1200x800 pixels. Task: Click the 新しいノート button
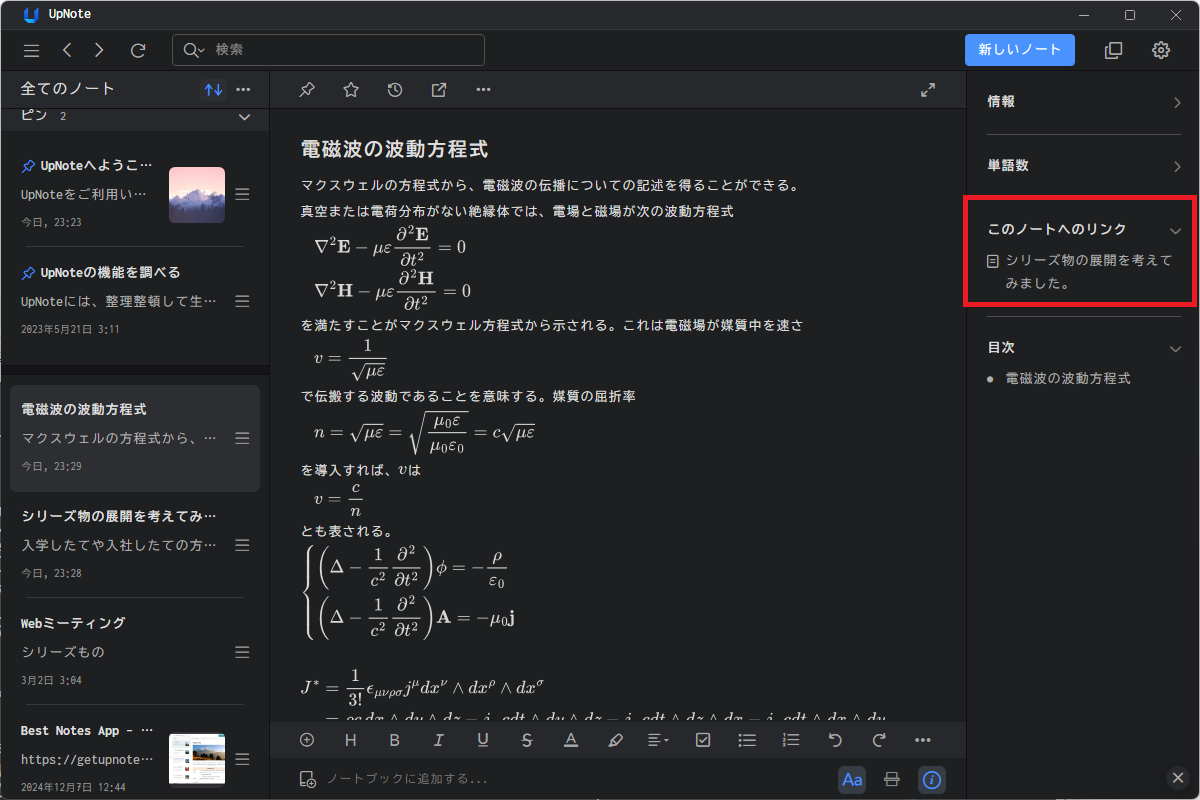1019,49
